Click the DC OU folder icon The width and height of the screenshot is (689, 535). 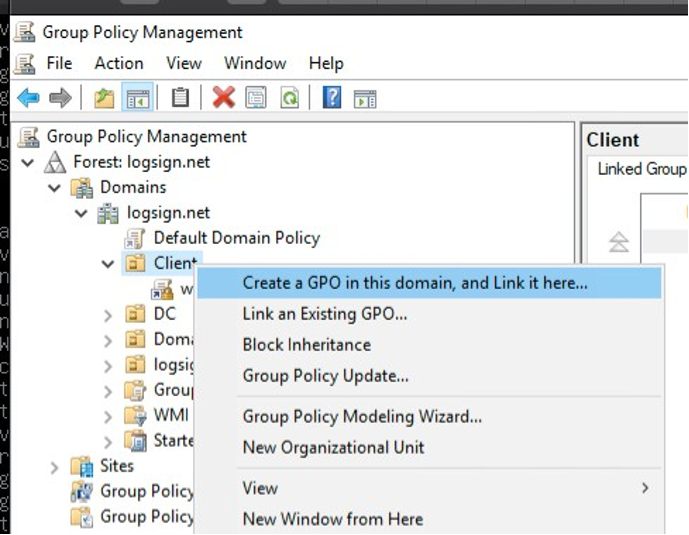coord(135,314)
